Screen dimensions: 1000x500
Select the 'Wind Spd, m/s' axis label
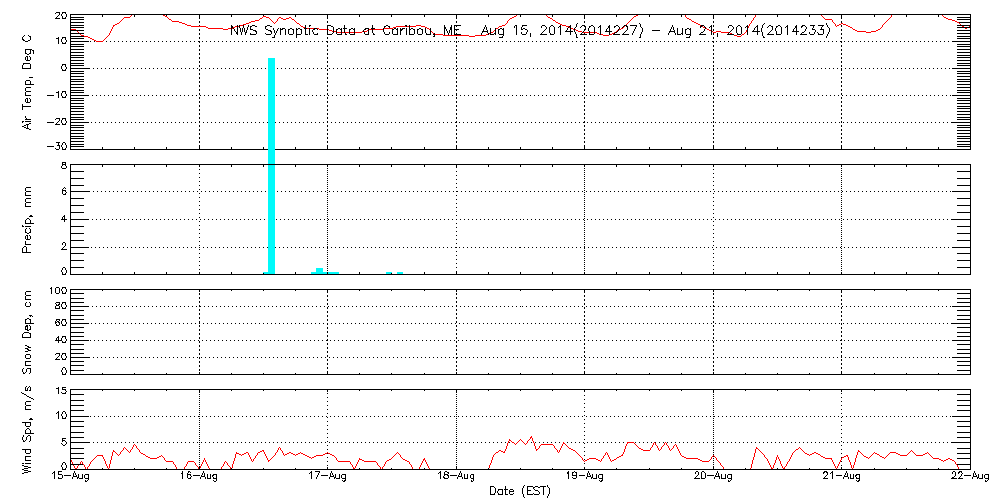pyautogui.click(x=28, y=429)
